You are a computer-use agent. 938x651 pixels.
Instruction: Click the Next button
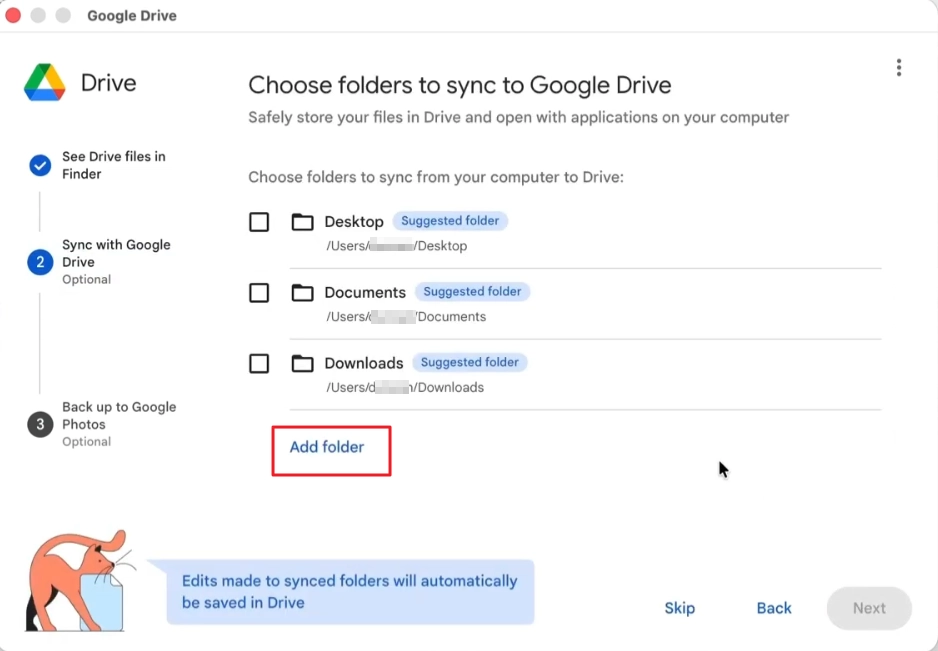869,608
